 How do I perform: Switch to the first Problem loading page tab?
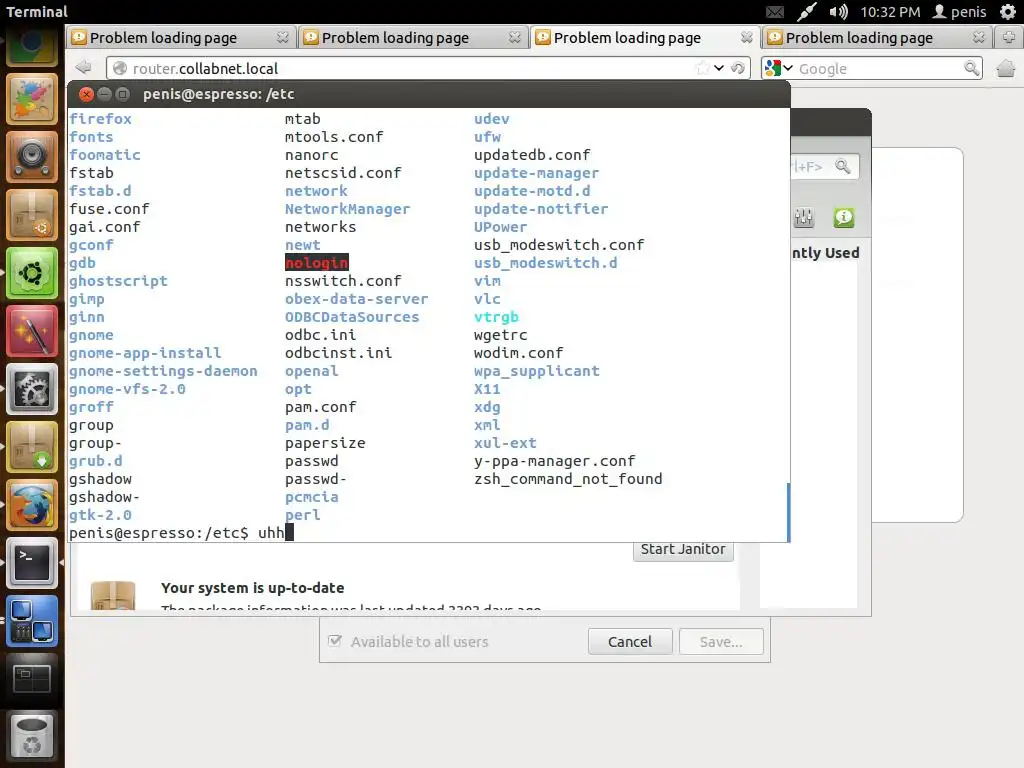point(181,37)
